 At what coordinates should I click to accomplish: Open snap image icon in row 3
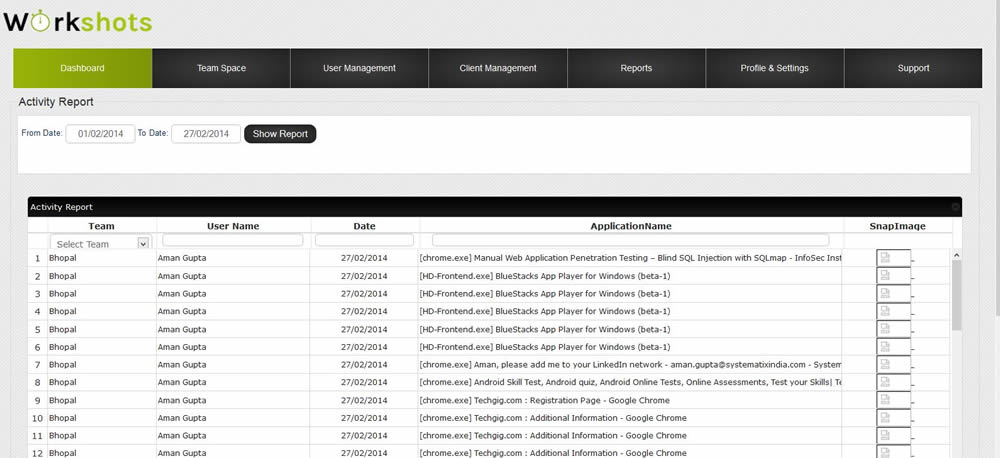[884, 293]
